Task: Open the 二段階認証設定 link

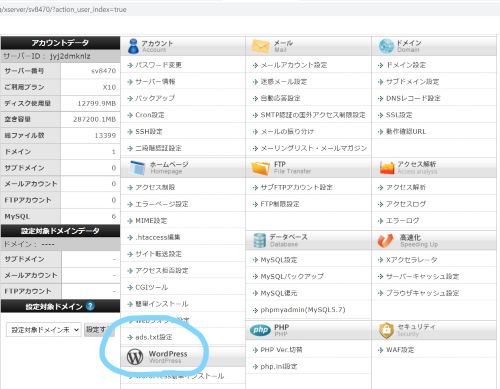Action: click(x=158, y=148)
